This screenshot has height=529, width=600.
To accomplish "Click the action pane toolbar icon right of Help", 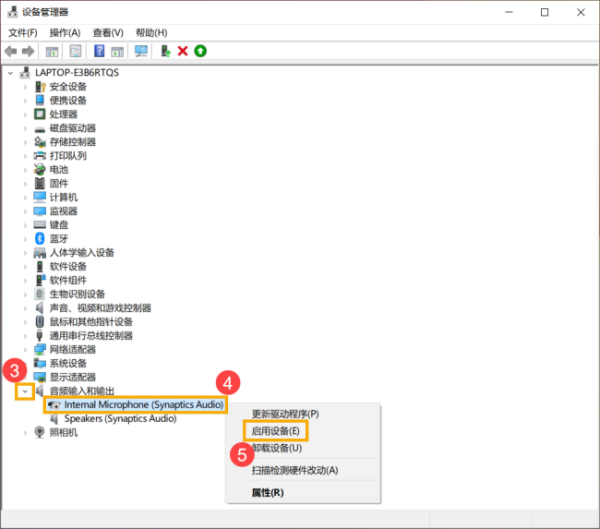I will click(x=117, y=51).
